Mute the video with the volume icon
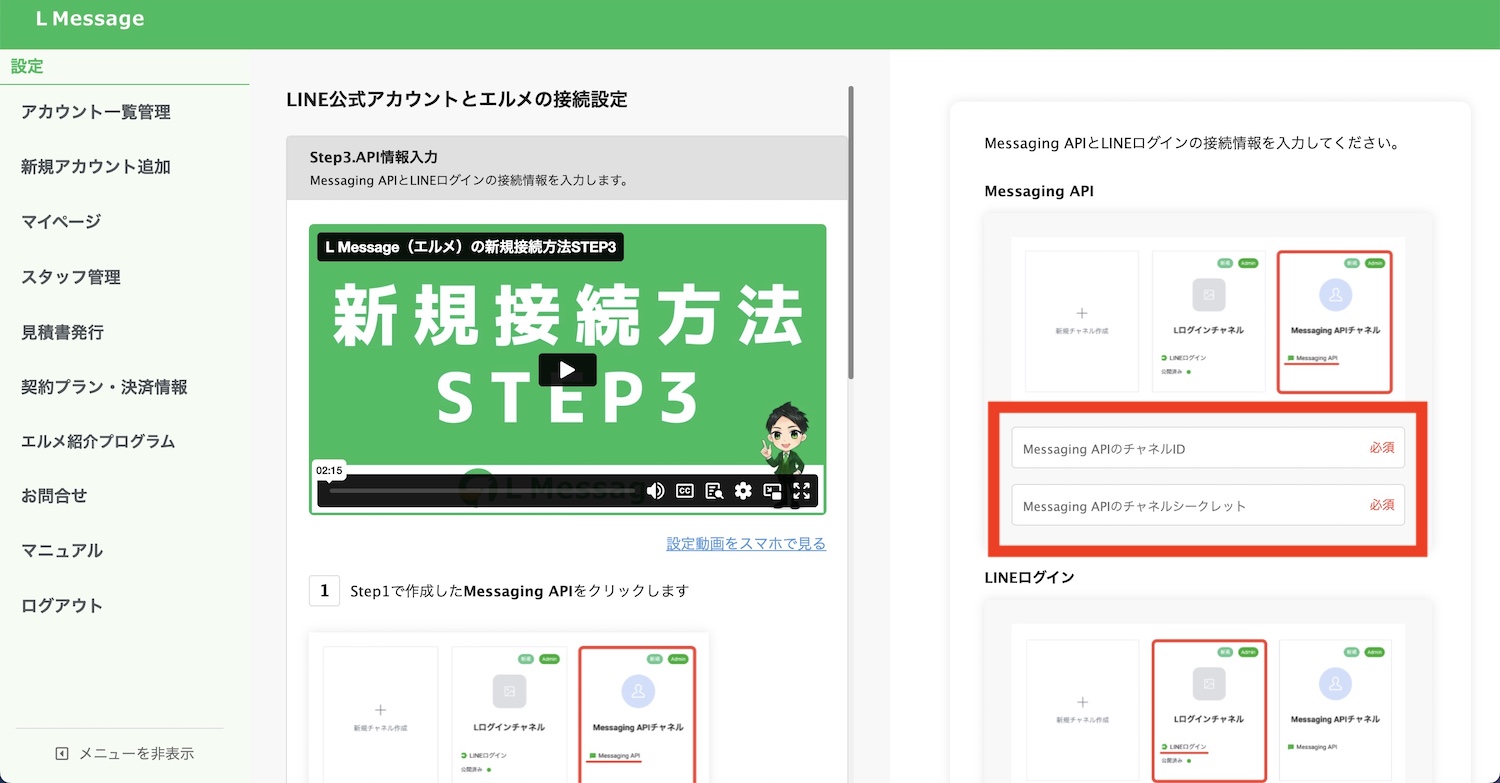 pos(656,490)
